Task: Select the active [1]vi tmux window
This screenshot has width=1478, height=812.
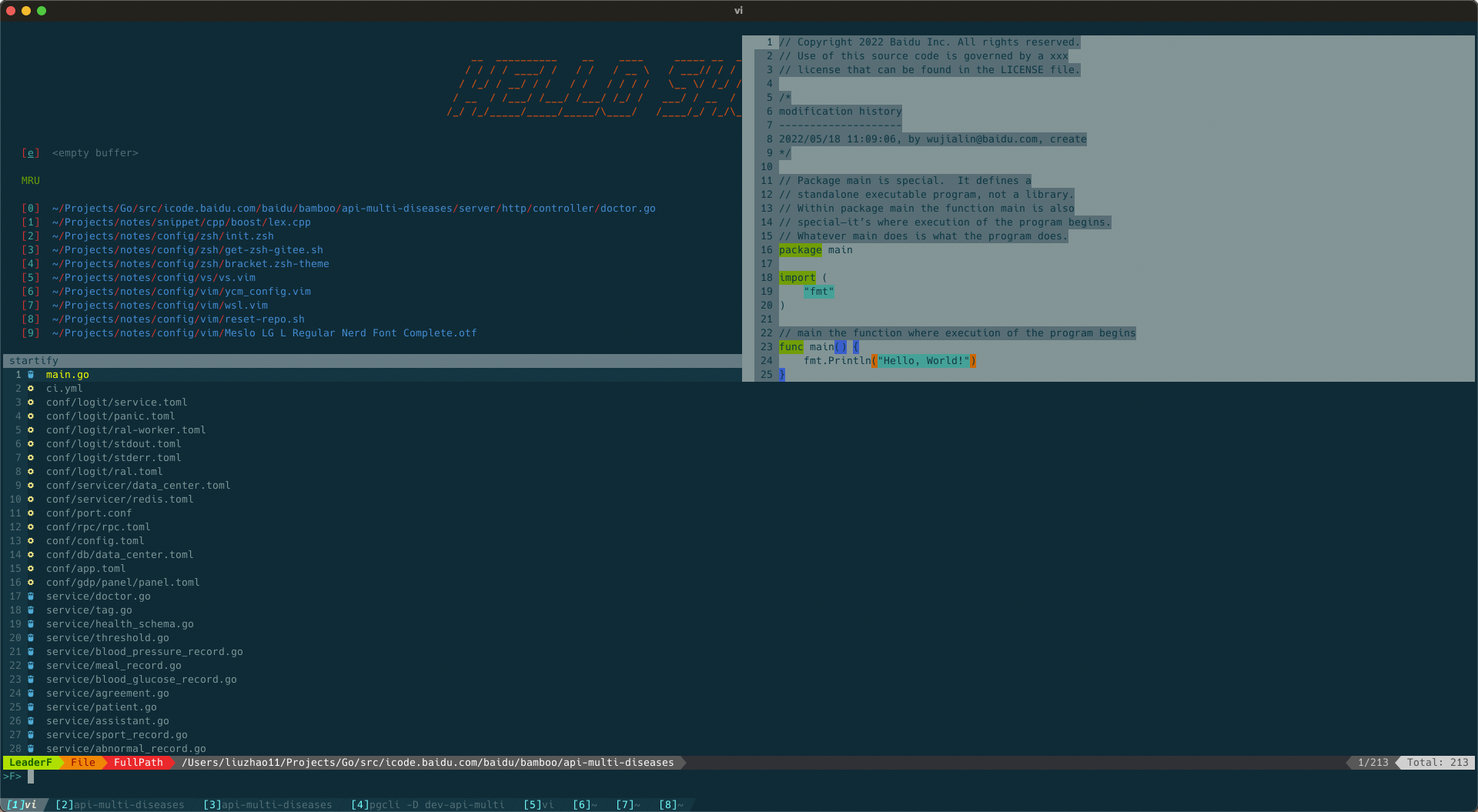Action: point(23,804)
